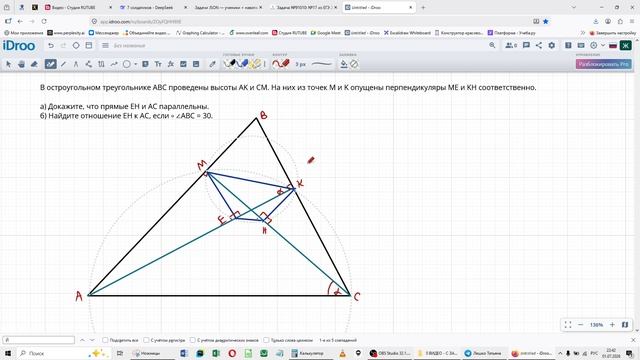Open the Excalidraw Whiteboard bookmark

407,33
